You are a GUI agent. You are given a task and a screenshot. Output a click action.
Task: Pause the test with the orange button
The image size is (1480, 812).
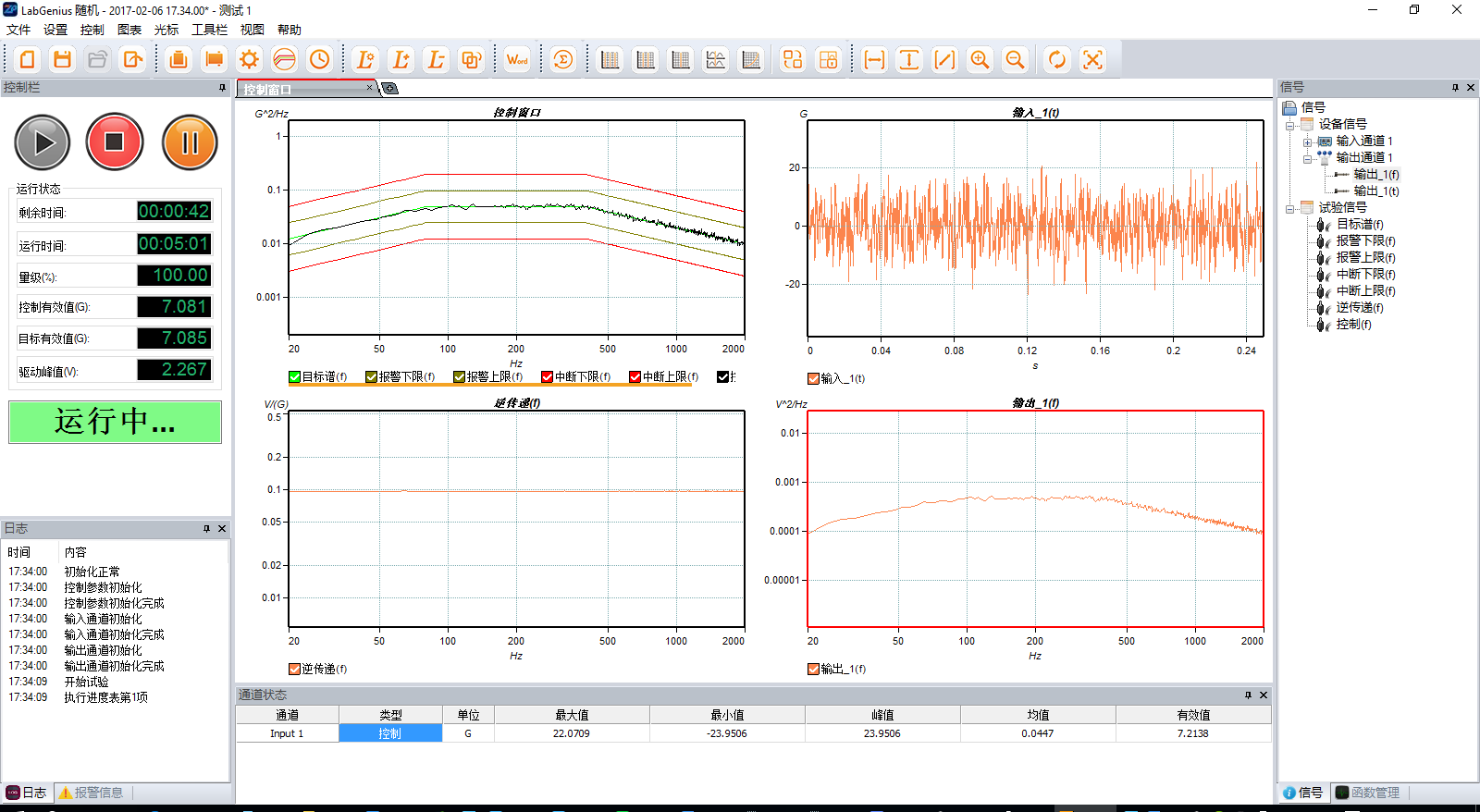click(x=190, y=142)
